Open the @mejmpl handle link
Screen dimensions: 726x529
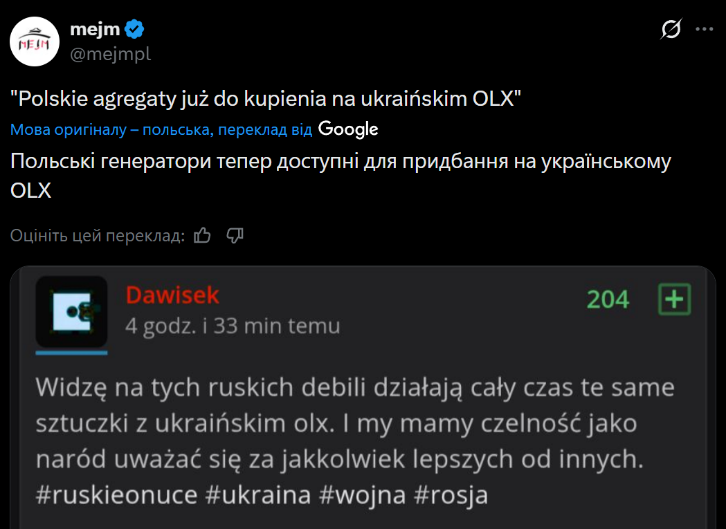pos(108,52)
